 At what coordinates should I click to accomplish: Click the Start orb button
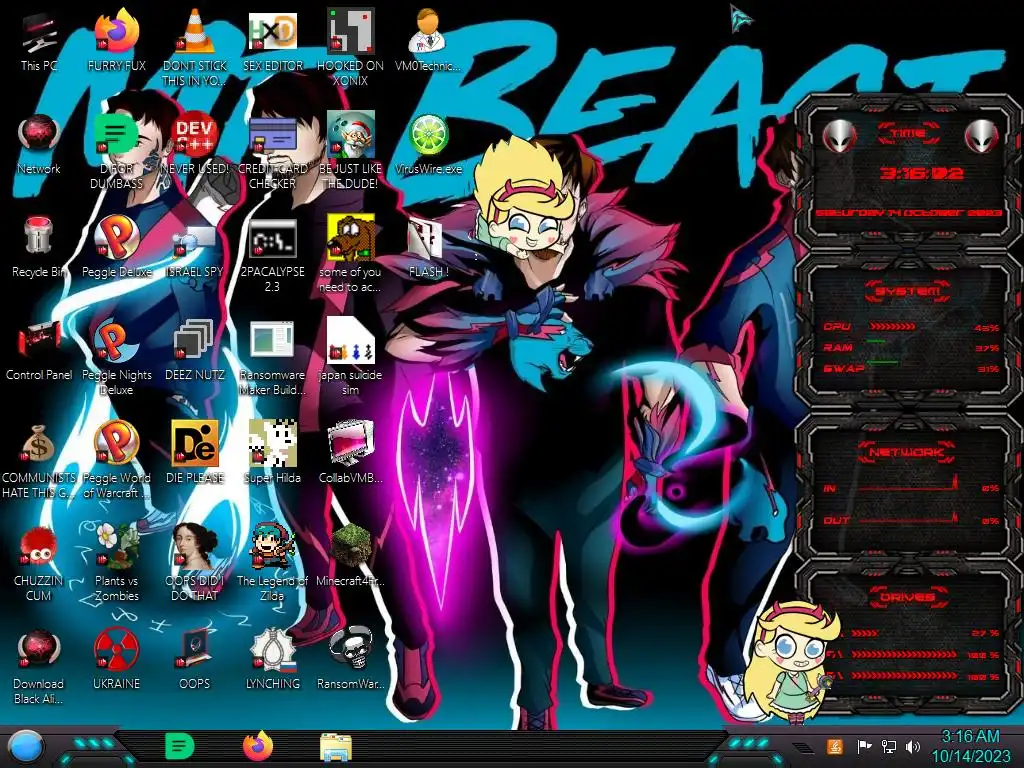[26, 746]
